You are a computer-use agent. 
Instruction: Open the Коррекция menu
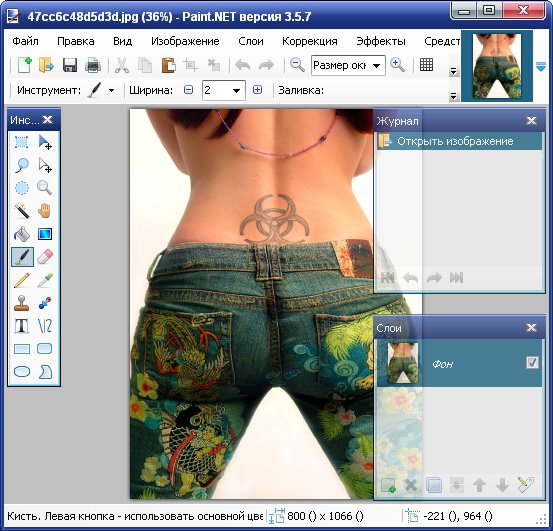[x=310, y=41]
